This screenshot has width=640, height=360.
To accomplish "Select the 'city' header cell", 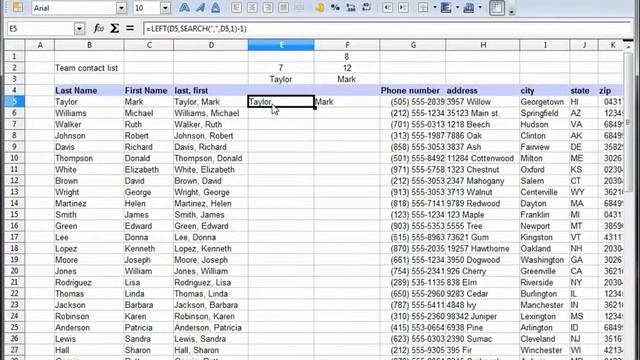I will tap(545, 91).
